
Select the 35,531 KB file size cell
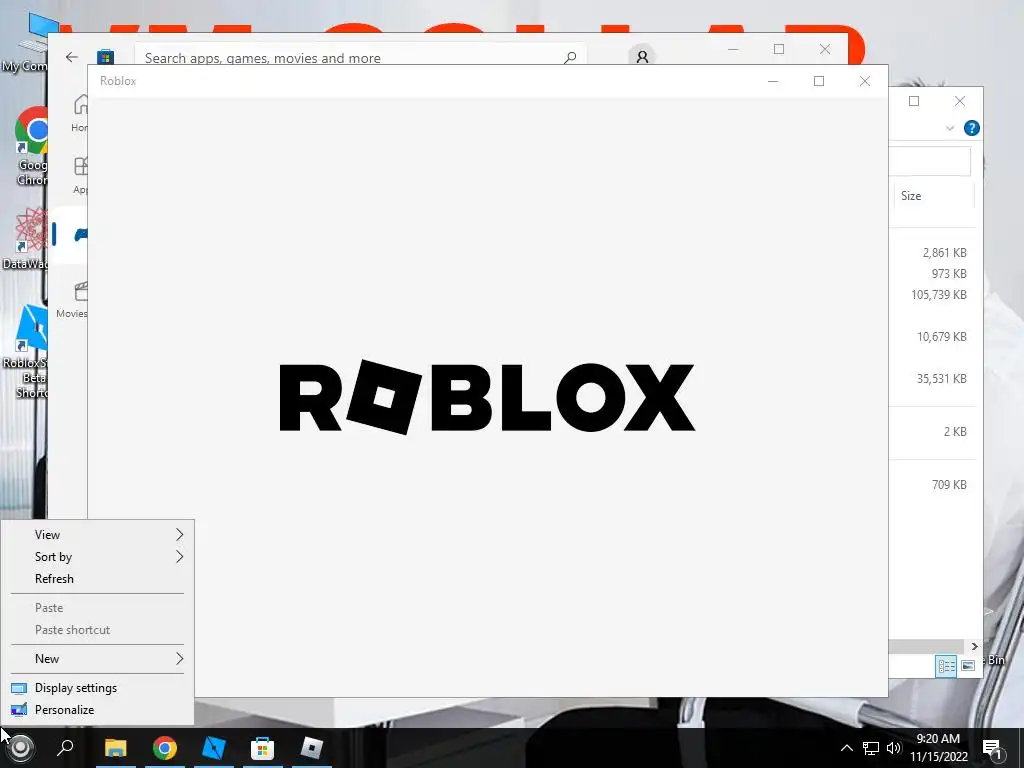942,379
